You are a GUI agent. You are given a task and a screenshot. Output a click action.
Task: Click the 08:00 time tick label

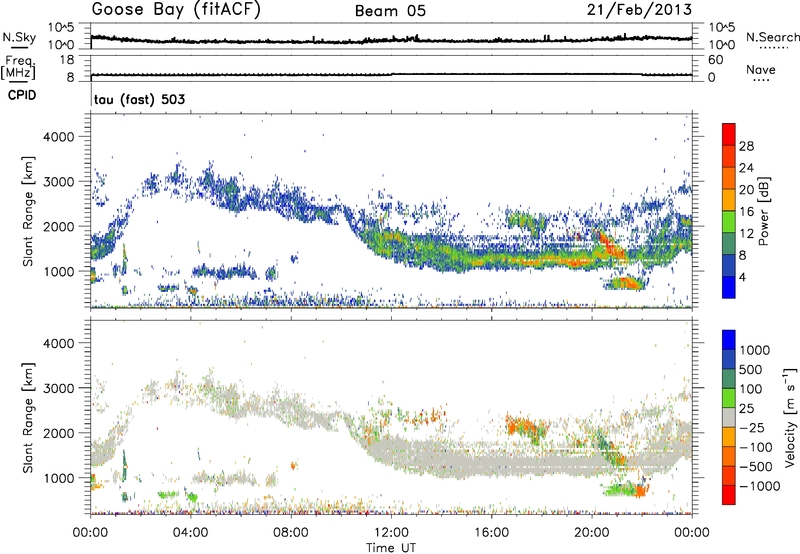click(290, 533)
